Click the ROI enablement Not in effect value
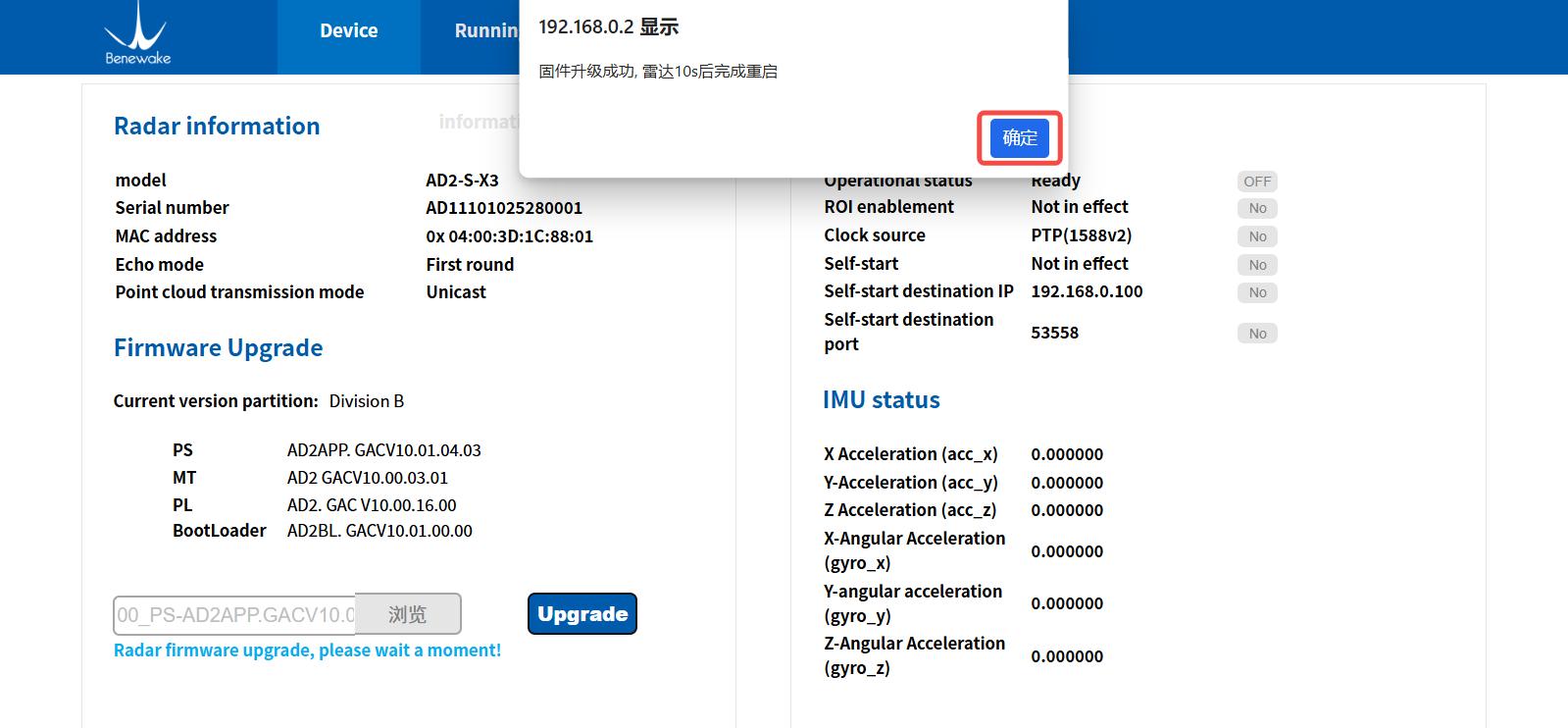 [1080, 206]
